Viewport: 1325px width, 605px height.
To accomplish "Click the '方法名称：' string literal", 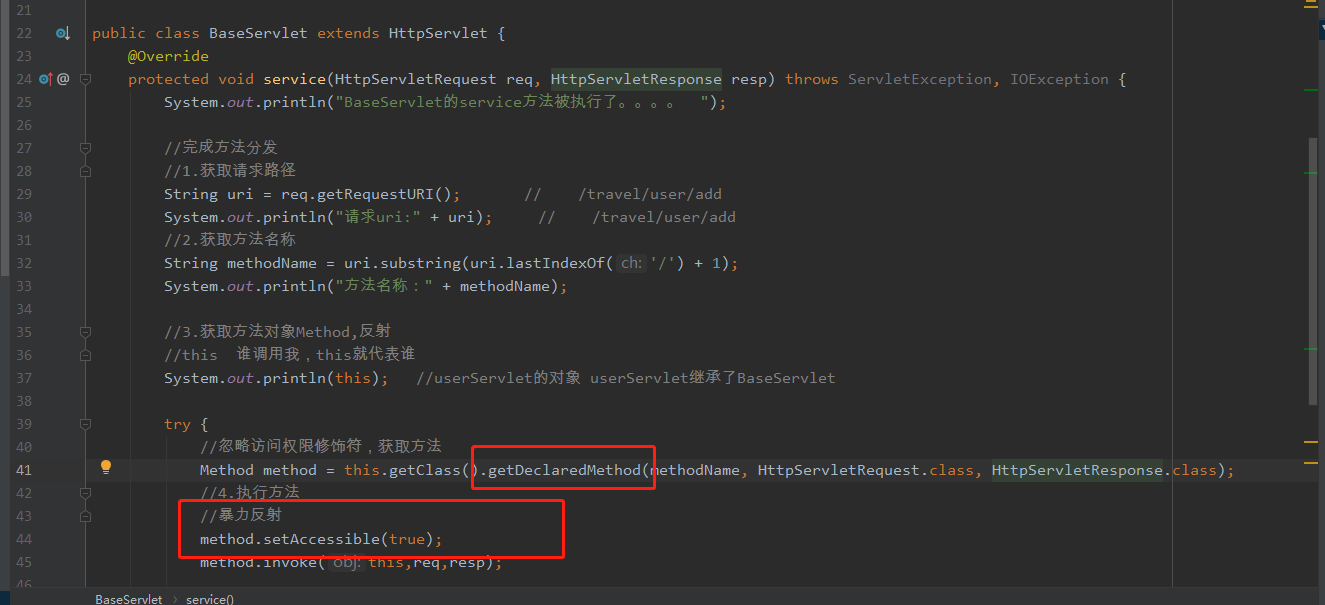I will (x=384, y=286).
